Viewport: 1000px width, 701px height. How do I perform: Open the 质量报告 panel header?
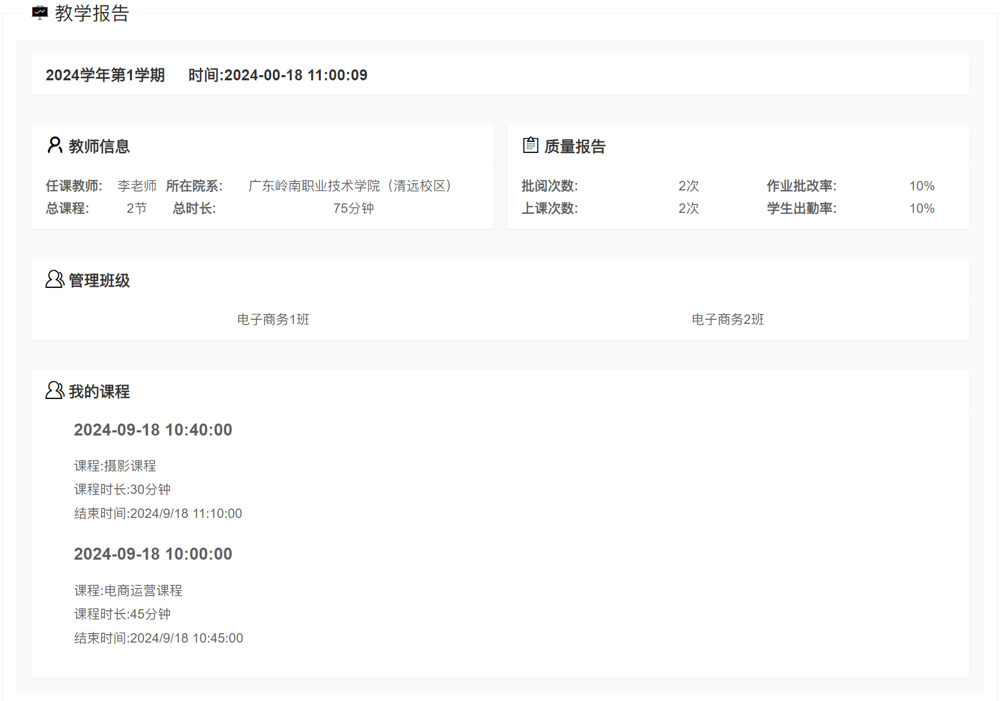tap(573, 145)
